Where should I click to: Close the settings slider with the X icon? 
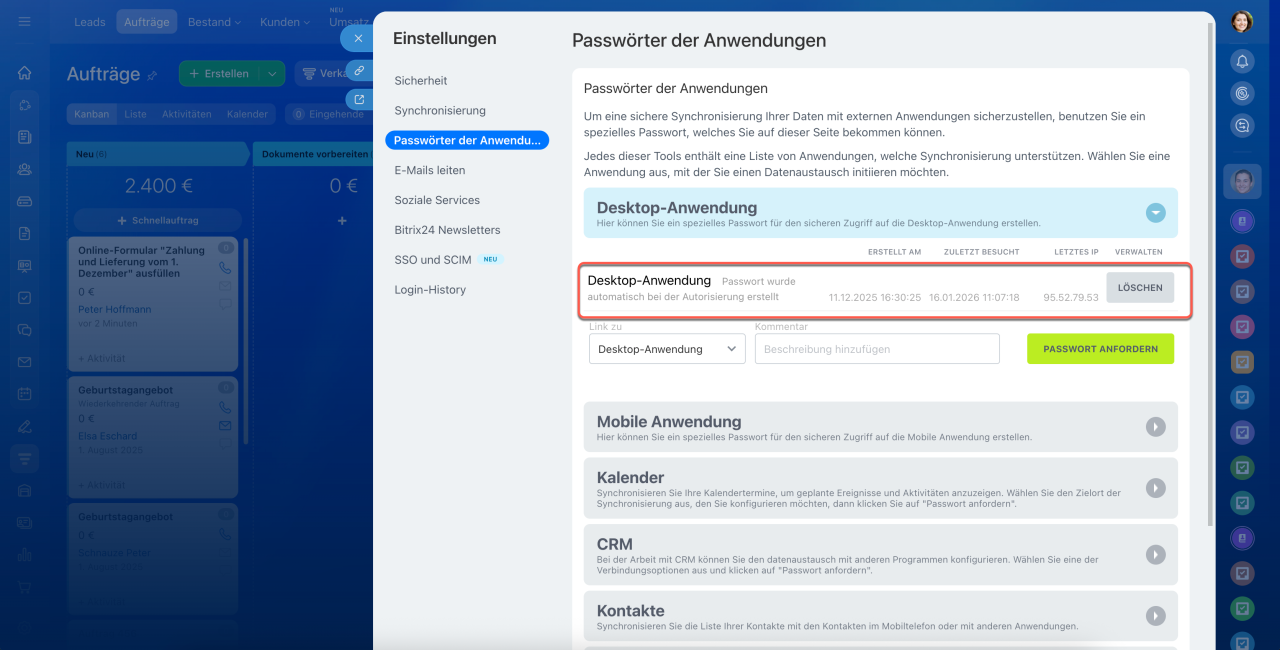(358, 38)
